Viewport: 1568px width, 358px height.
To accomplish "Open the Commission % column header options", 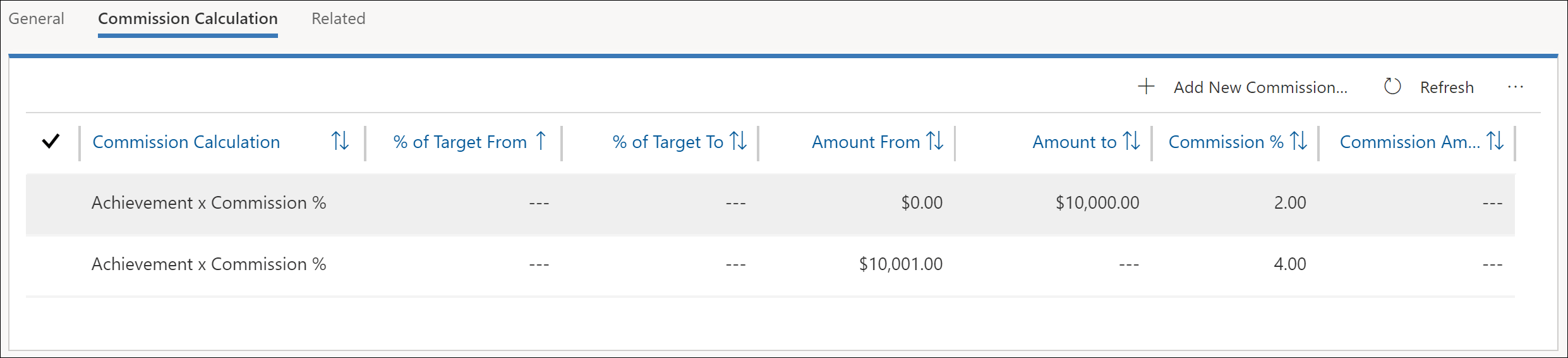I will (x=1226, y=142).
